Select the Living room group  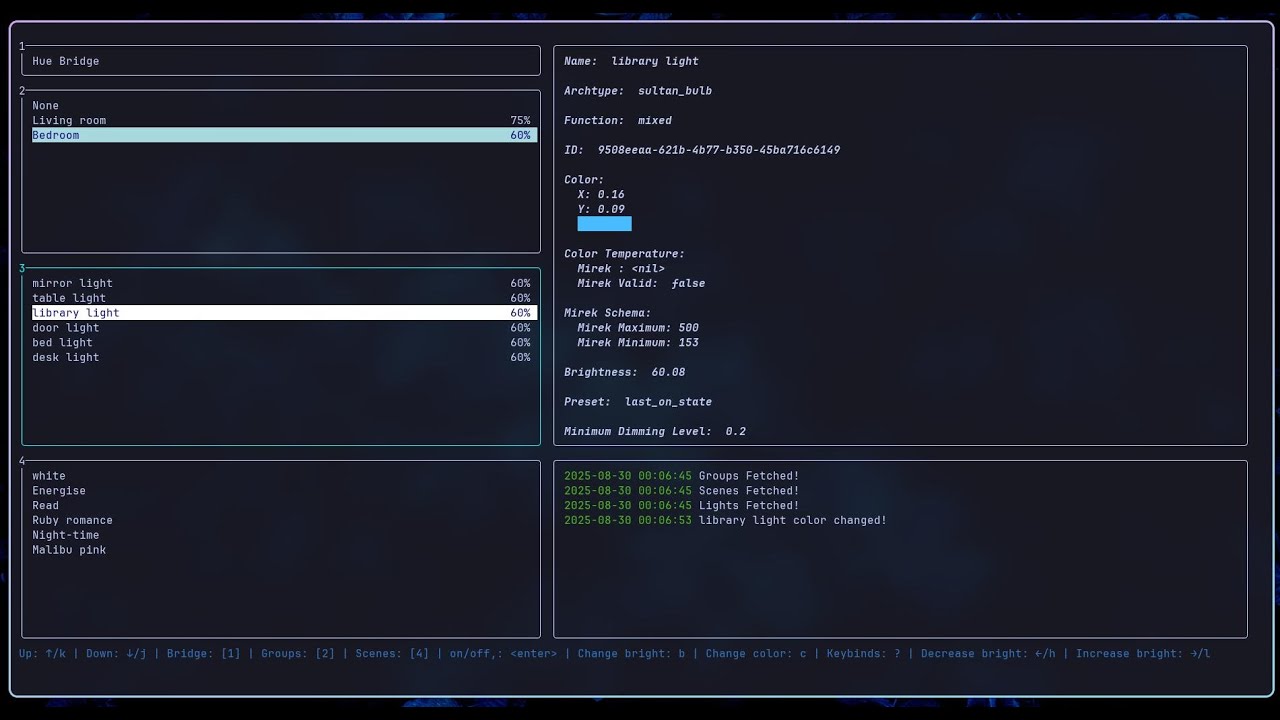(284, 121)
